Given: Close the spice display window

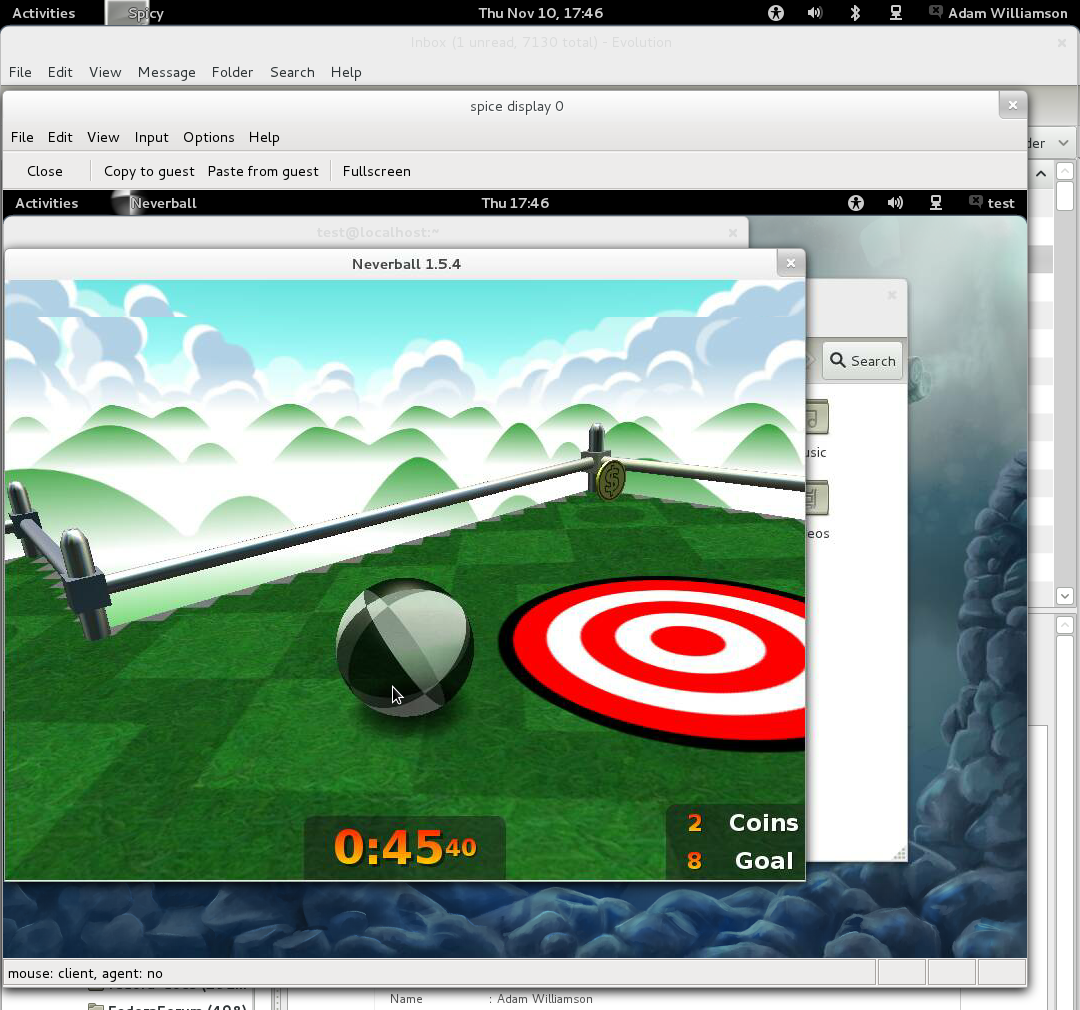Looking at the screenshot, I should coord(1012,105).
